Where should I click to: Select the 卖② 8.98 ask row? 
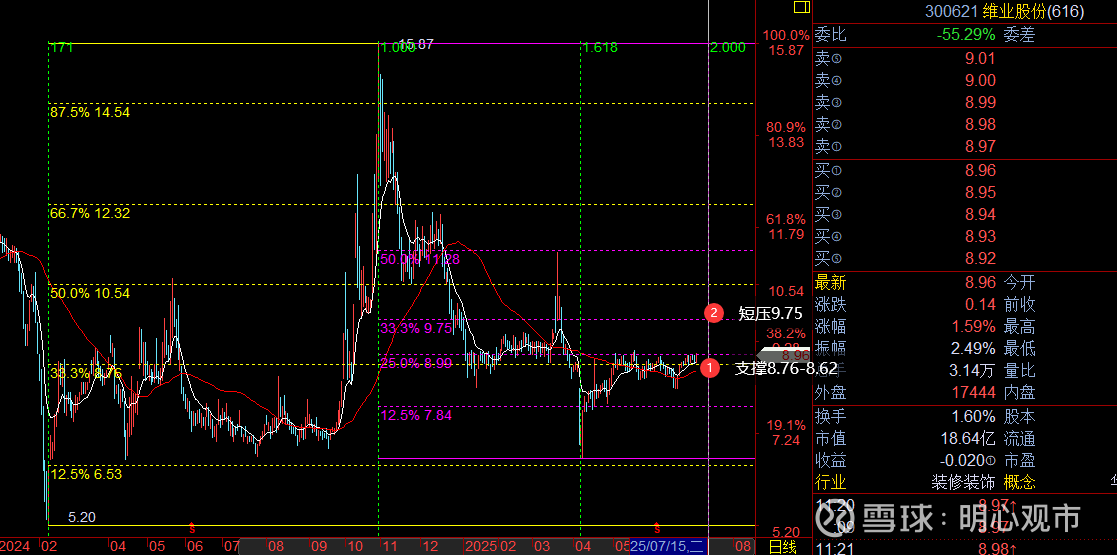(x=965, y=125)
